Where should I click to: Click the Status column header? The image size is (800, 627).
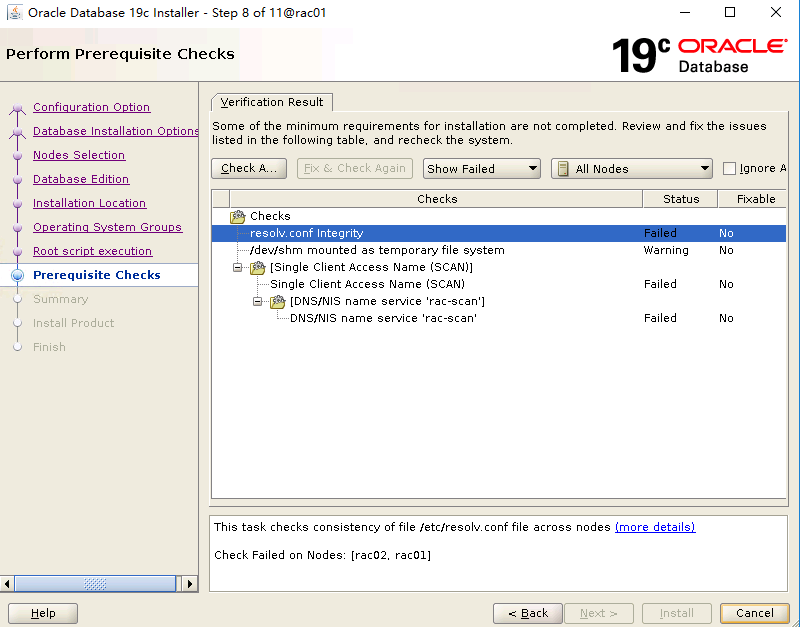pyautogui.click(x=681, y=199)
